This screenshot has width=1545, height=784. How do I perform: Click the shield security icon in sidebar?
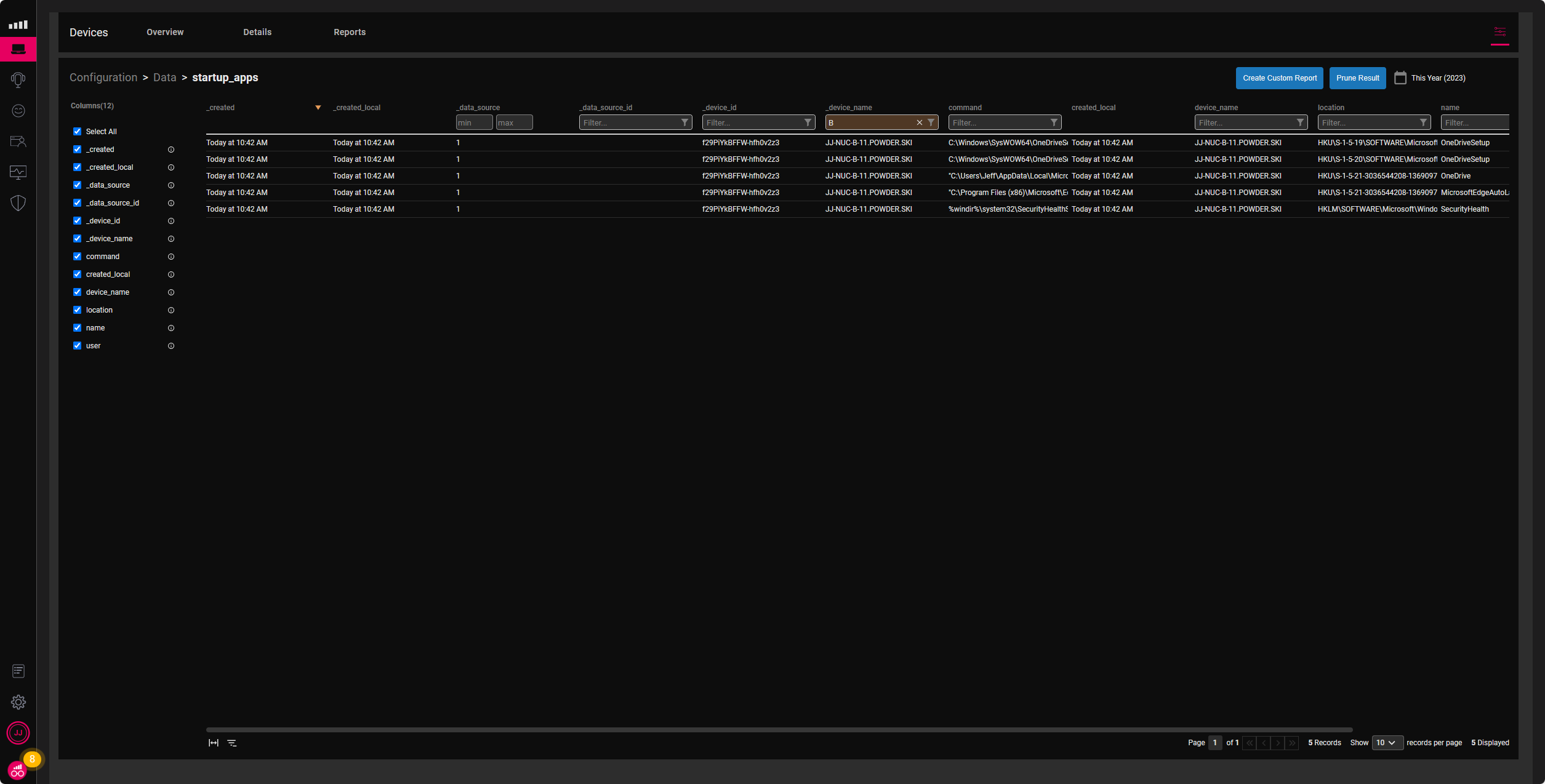(18, 203)
